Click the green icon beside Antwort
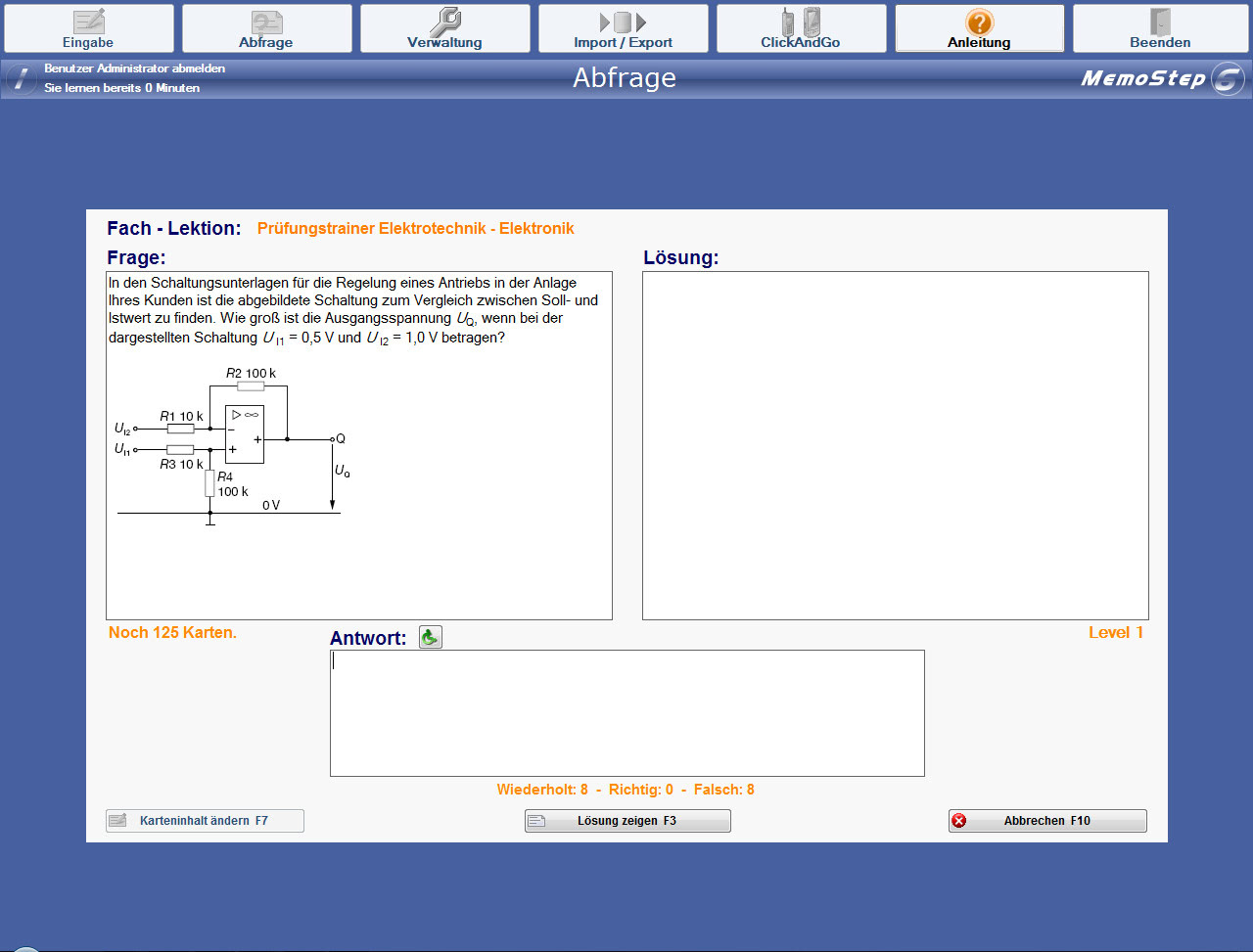1253x952 pixels. point(430,638)
